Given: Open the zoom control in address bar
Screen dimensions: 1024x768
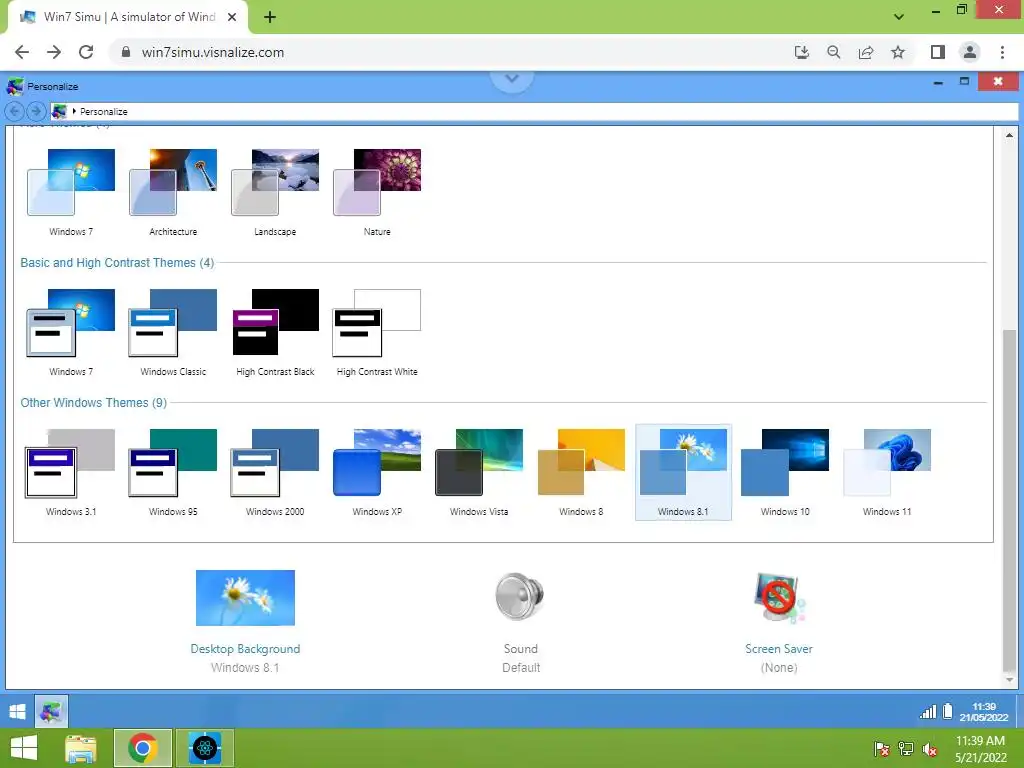Looking at the screenshot, I should 834,52.
